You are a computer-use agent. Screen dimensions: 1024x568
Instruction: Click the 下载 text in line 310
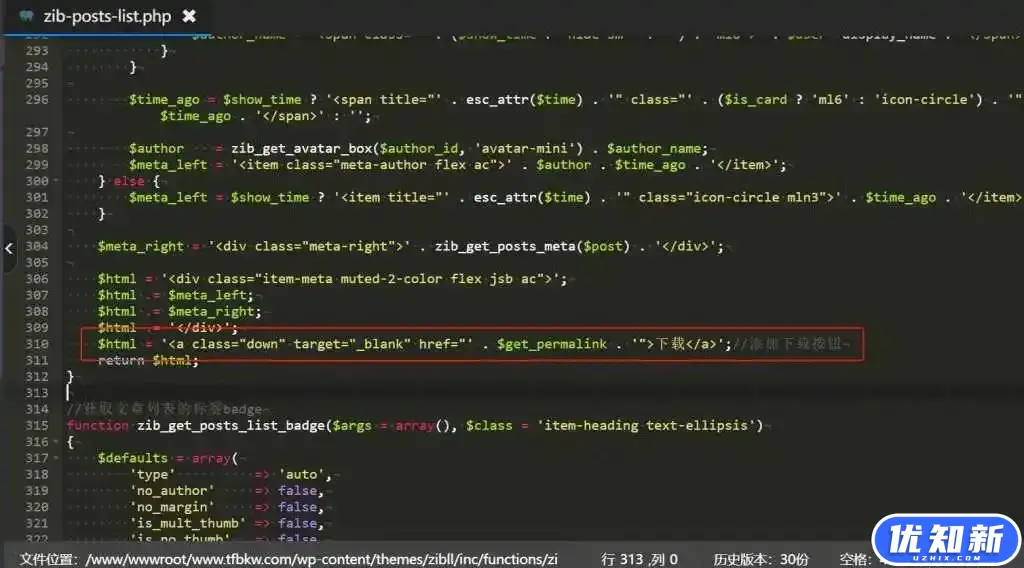tap(669, 344)
